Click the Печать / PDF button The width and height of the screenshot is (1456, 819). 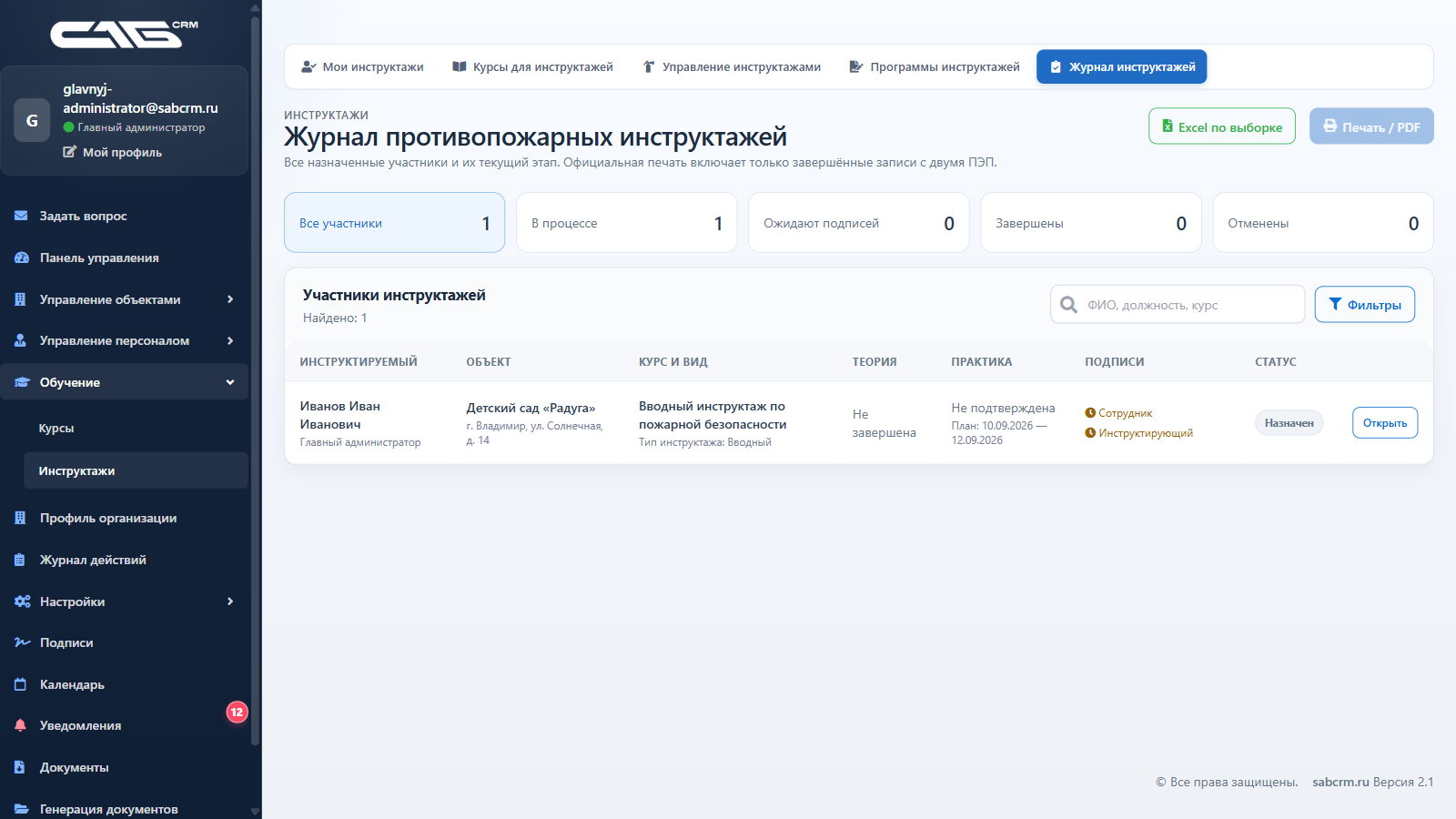[1371, 126]
